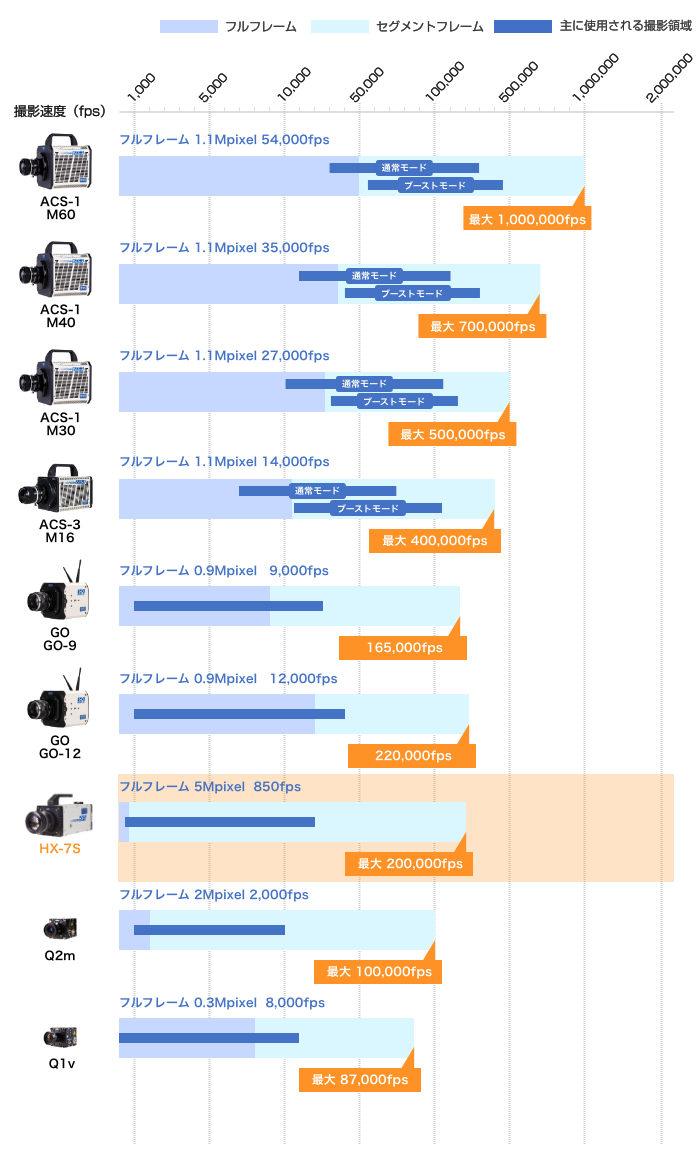The height and width of the screenshot is (1162, 700).
Task: Click the ACS-3 M16 ブーストモード bar
Action: click(x=367, y=508)
